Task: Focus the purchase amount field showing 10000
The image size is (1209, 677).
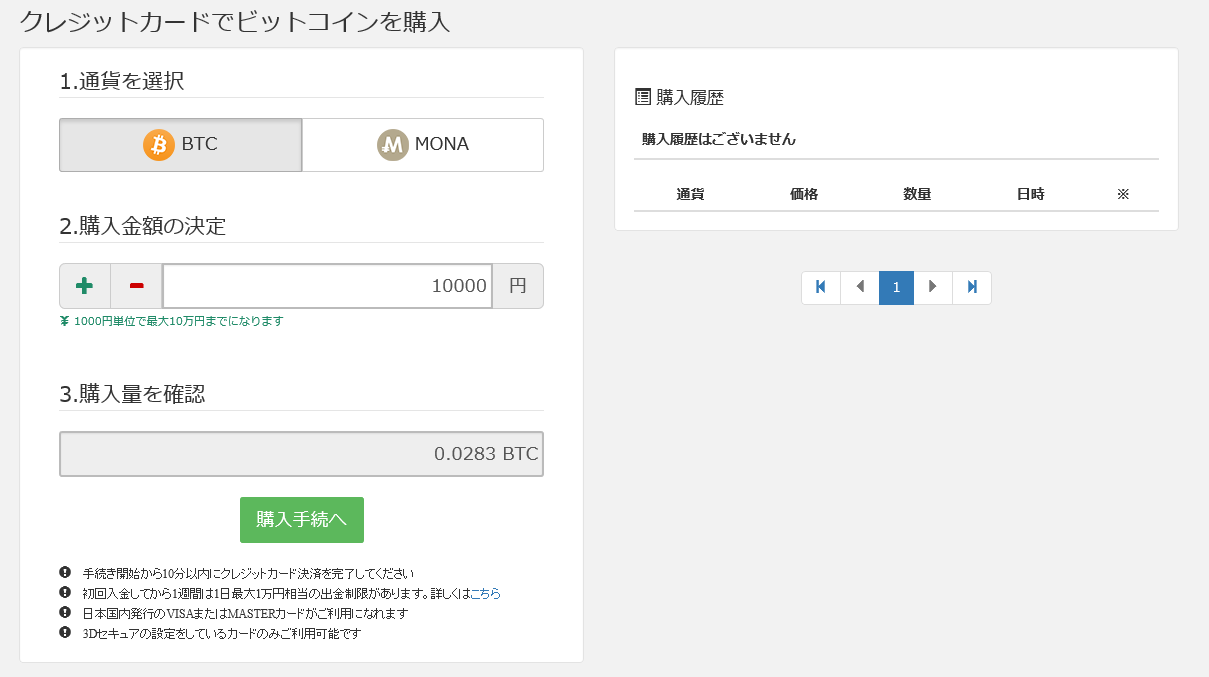Action: (327, 286)
